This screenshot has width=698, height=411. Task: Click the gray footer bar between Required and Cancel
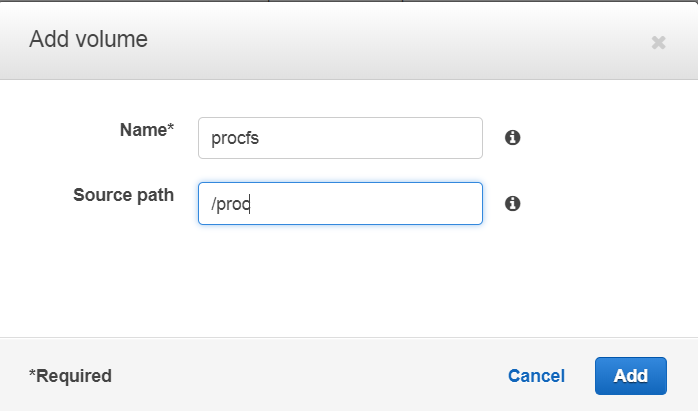click(x=300, y=376)
